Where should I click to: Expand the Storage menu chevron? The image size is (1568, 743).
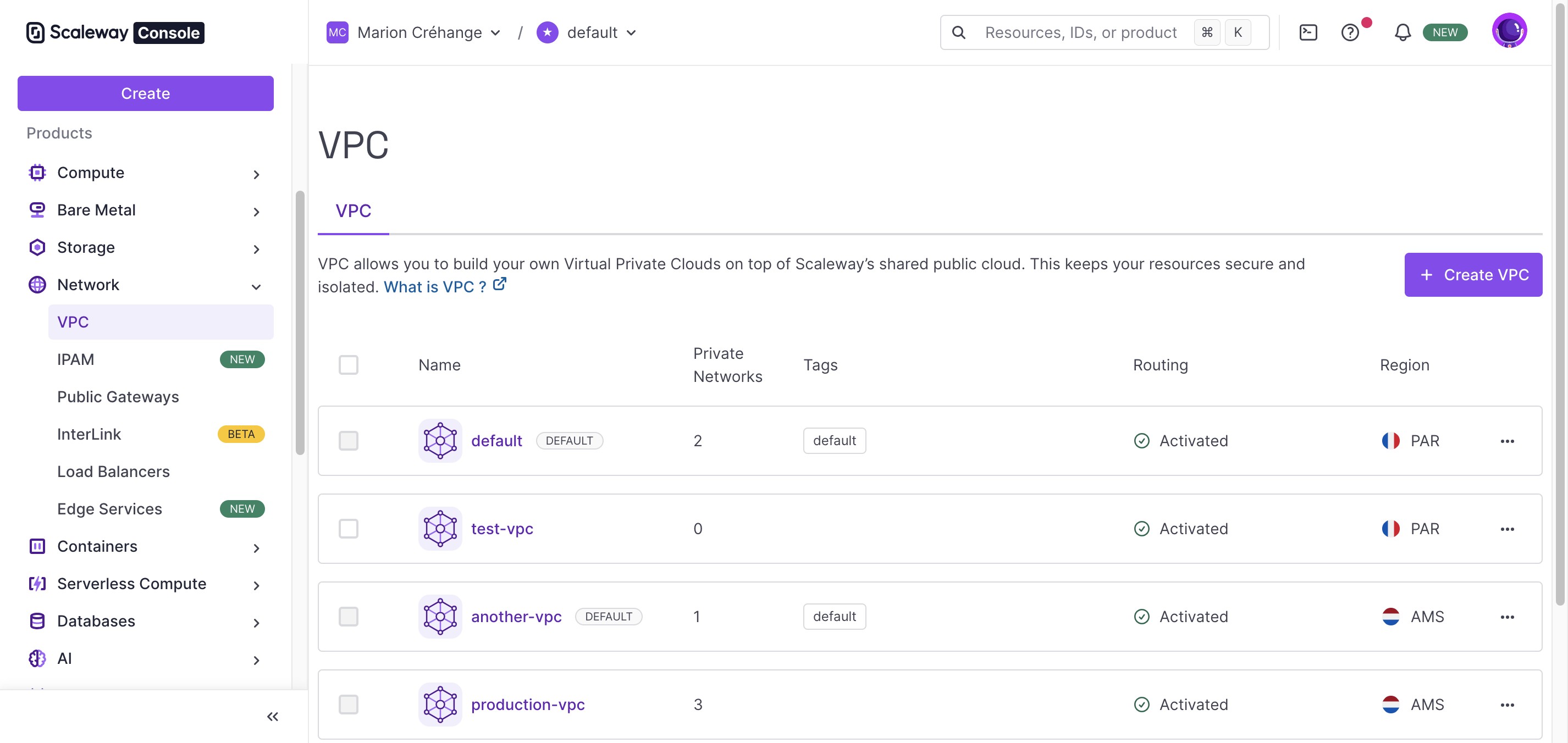(x=256, y=249)
